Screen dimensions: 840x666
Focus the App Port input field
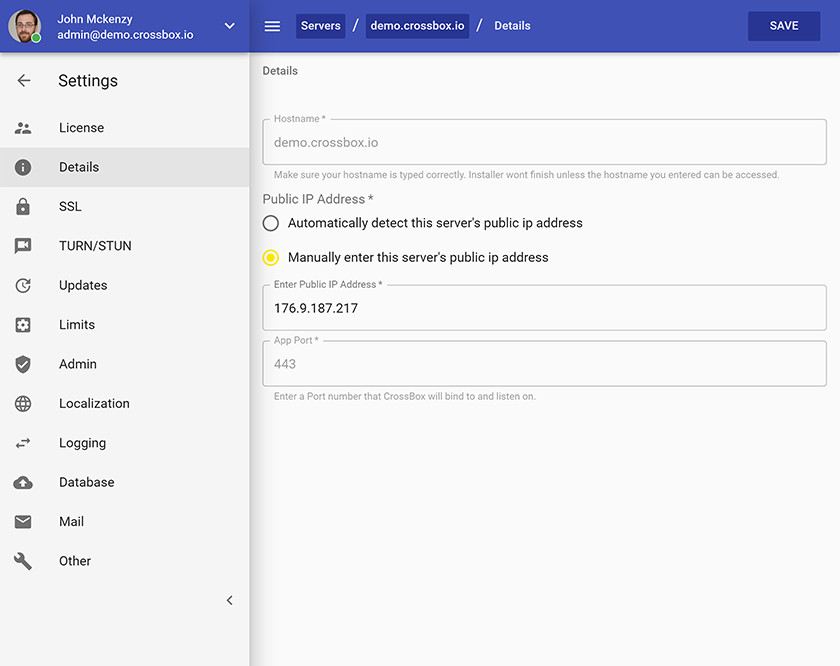coord(544,364)
